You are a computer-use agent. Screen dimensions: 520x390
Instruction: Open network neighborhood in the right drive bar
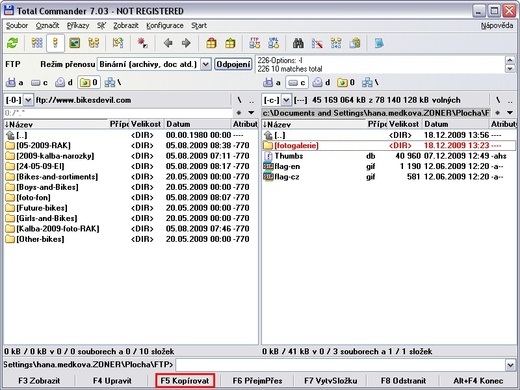tap(370, 82)
